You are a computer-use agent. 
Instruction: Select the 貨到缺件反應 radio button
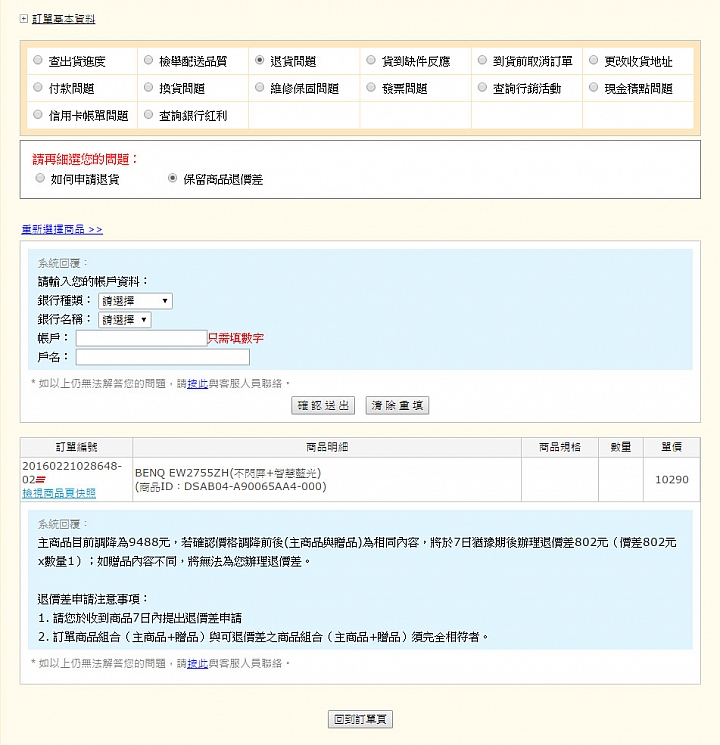371,60
